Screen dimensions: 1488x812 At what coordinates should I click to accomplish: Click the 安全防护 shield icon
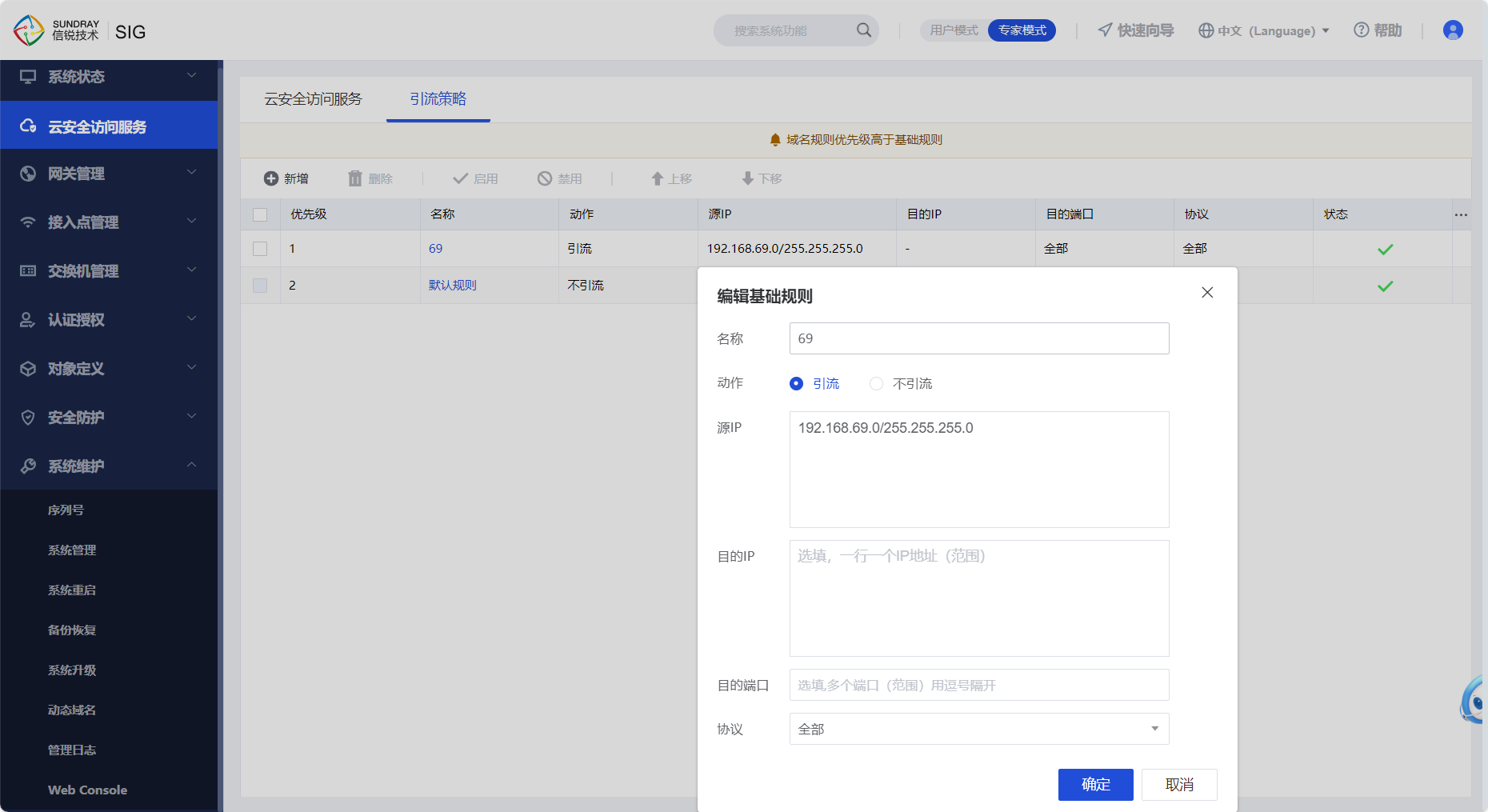pyautogui.click(x=28, y=418)
